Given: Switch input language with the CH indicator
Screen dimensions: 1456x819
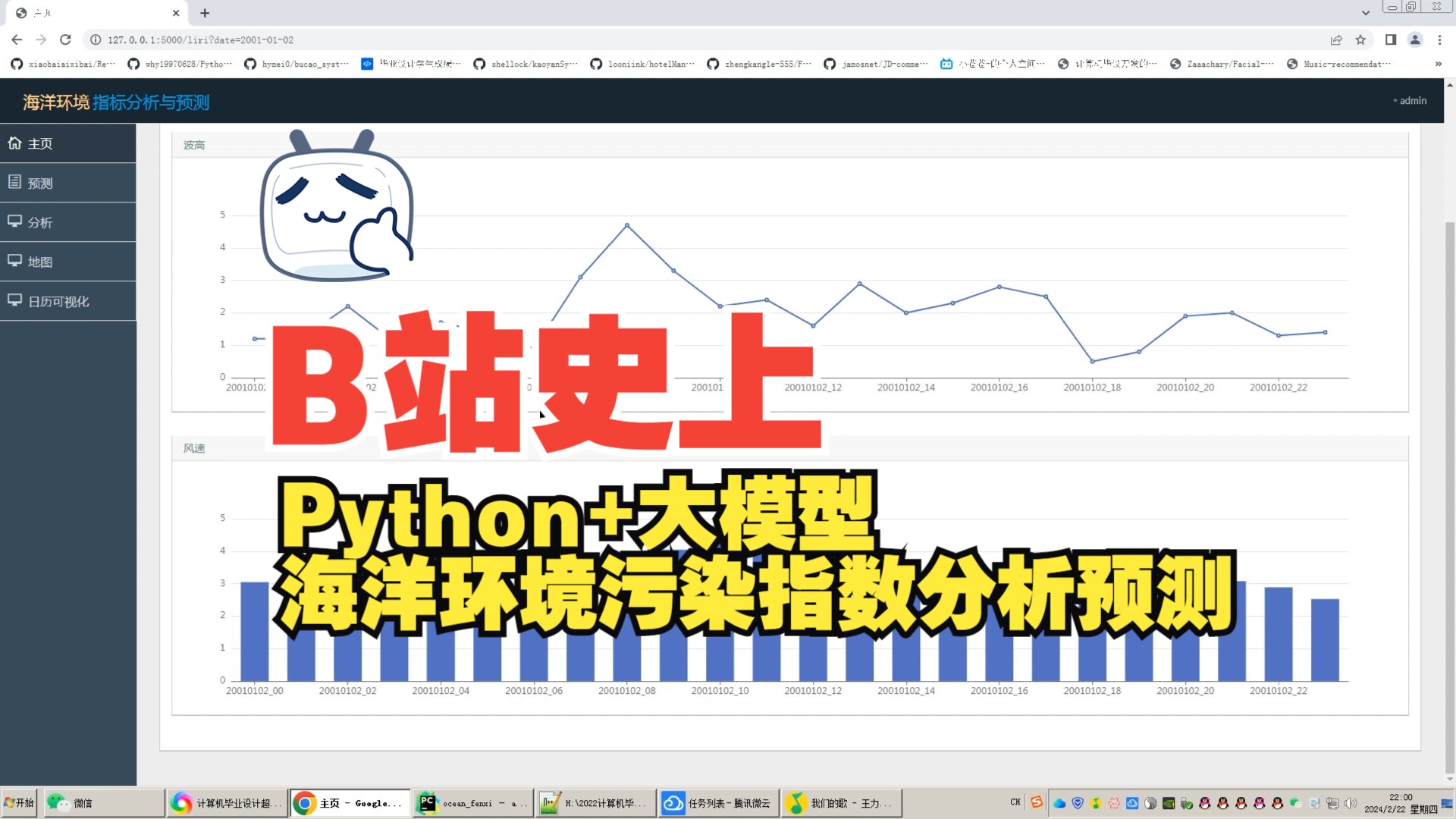Looking at the screenshot, I should 1014,802.
